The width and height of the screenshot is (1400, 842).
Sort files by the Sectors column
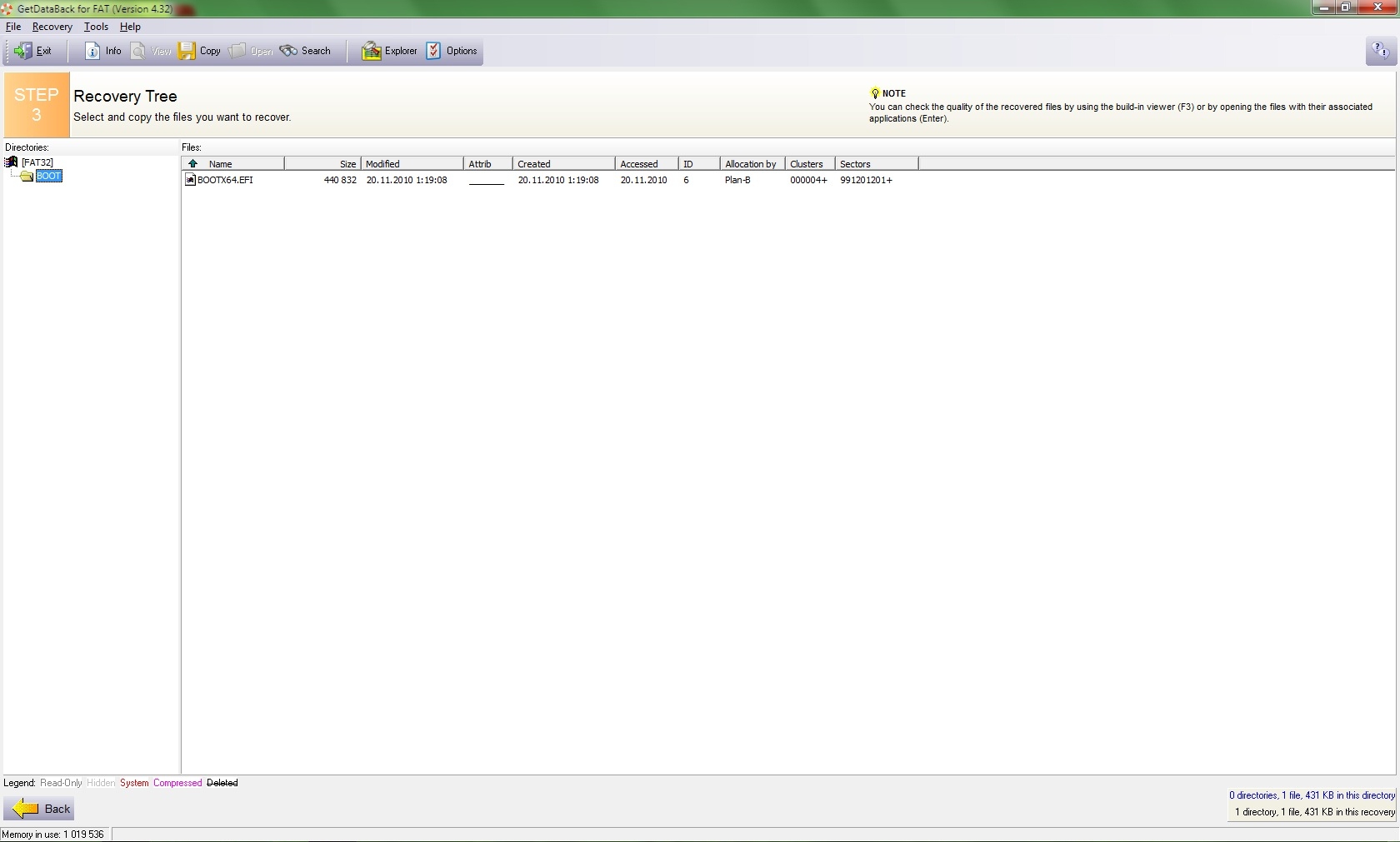877,164
